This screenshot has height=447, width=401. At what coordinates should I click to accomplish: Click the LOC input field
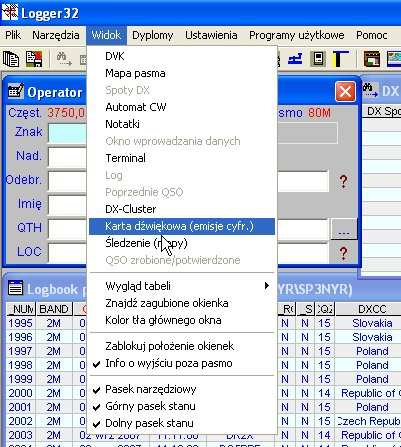pyautogui.click(x=67, y=252)
